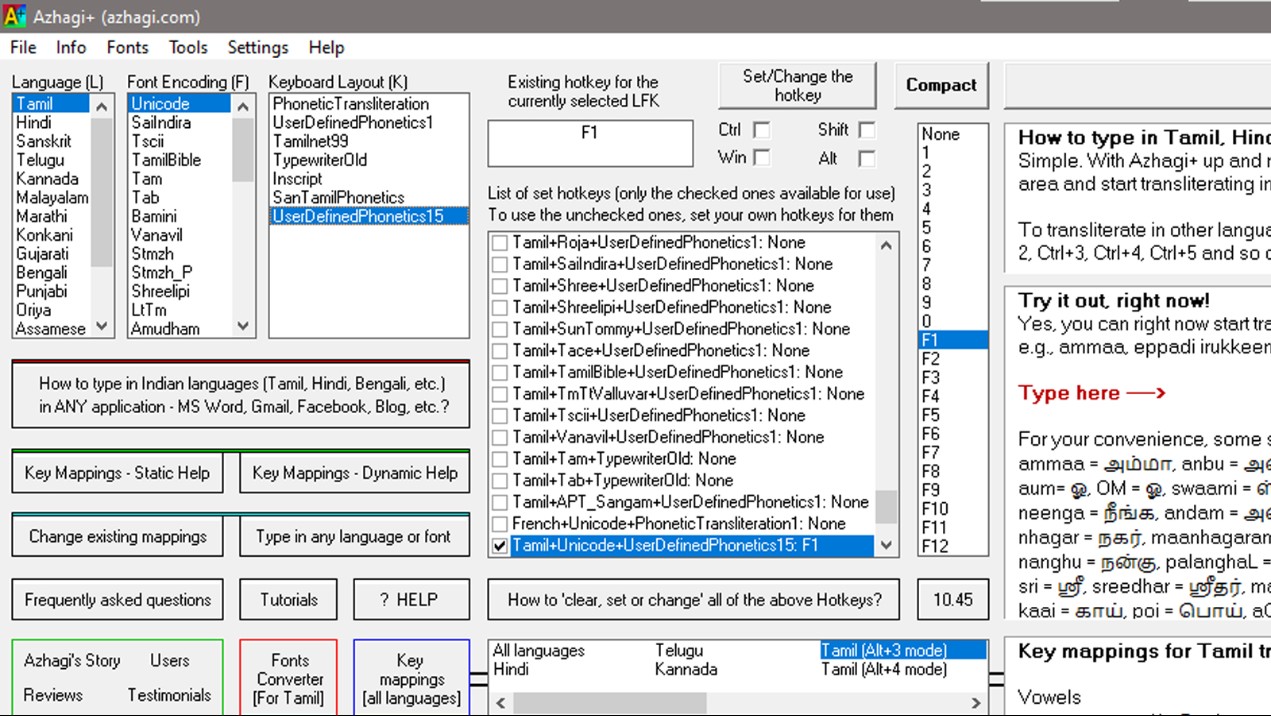
Task: Open the Tutorials button
Action: 289,600
